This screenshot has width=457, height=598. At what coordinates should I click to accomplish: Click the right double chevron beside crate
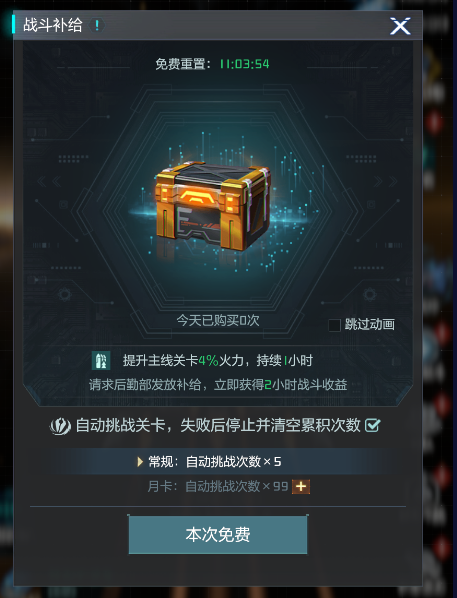click(x=386, y=182)
